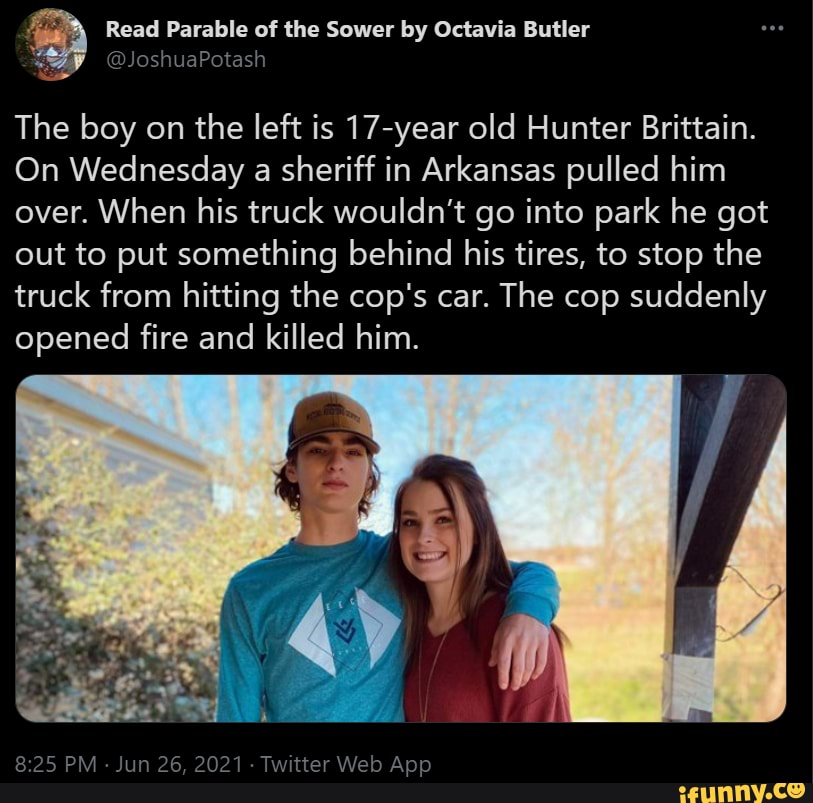Click the tan cap in the photo
This screenshot has height=803, width=813.
[x=332, y=420]
